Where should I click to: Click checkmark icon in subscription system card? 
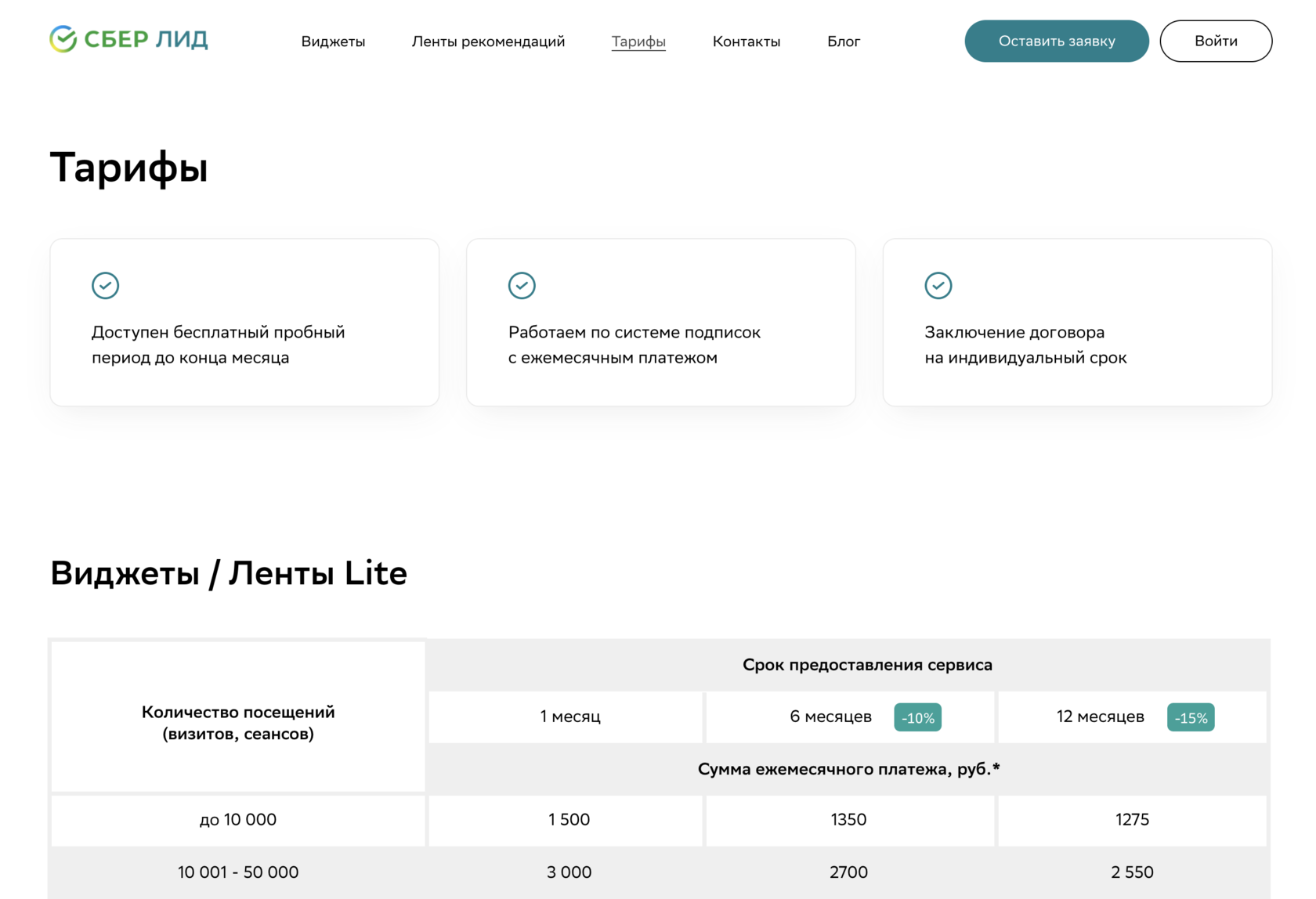(x=522, y=286)
